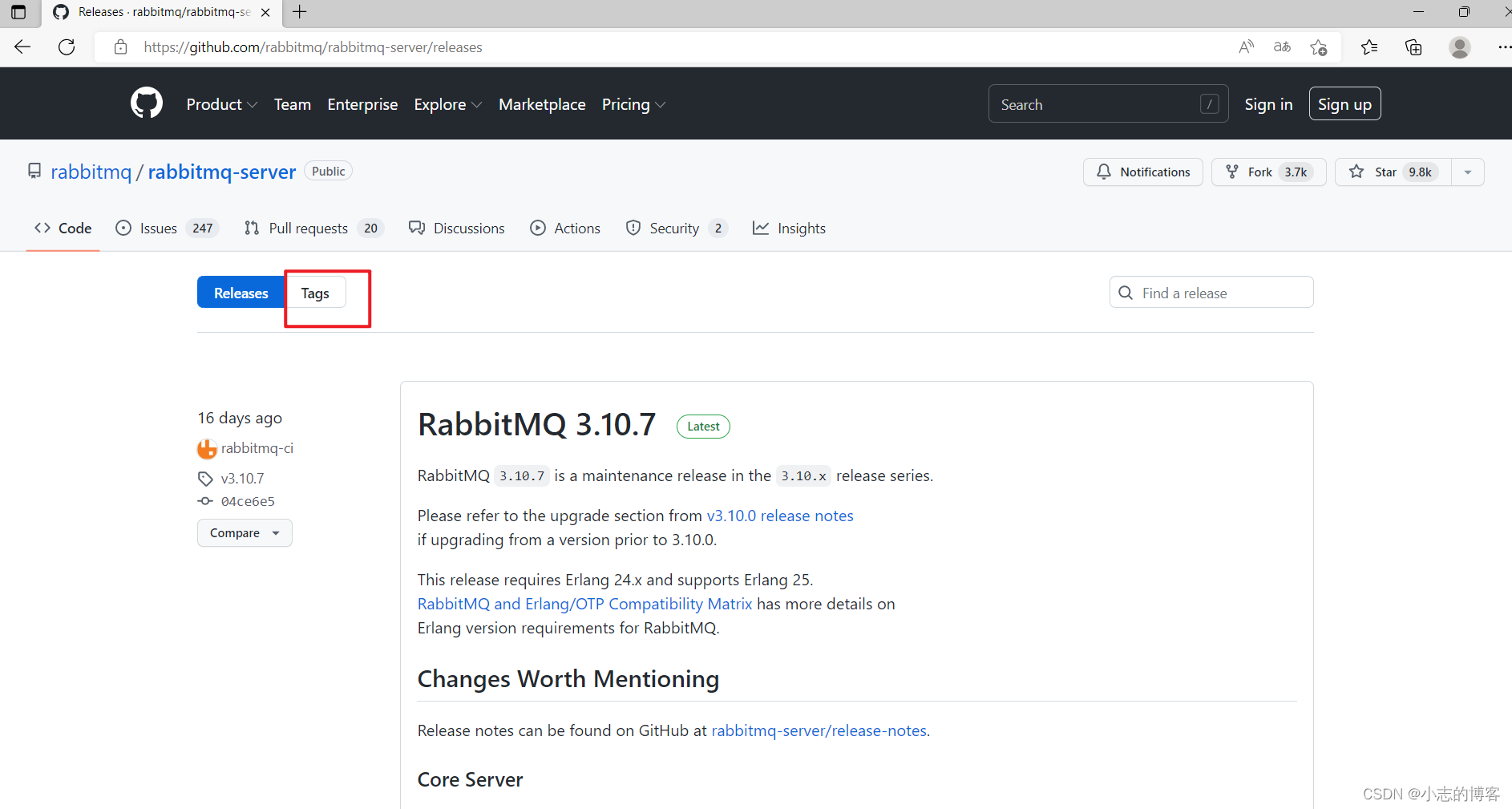Click the browser address bar URL
The height and width of the screenshot is (809, 1512).
[x=313, y=47]
